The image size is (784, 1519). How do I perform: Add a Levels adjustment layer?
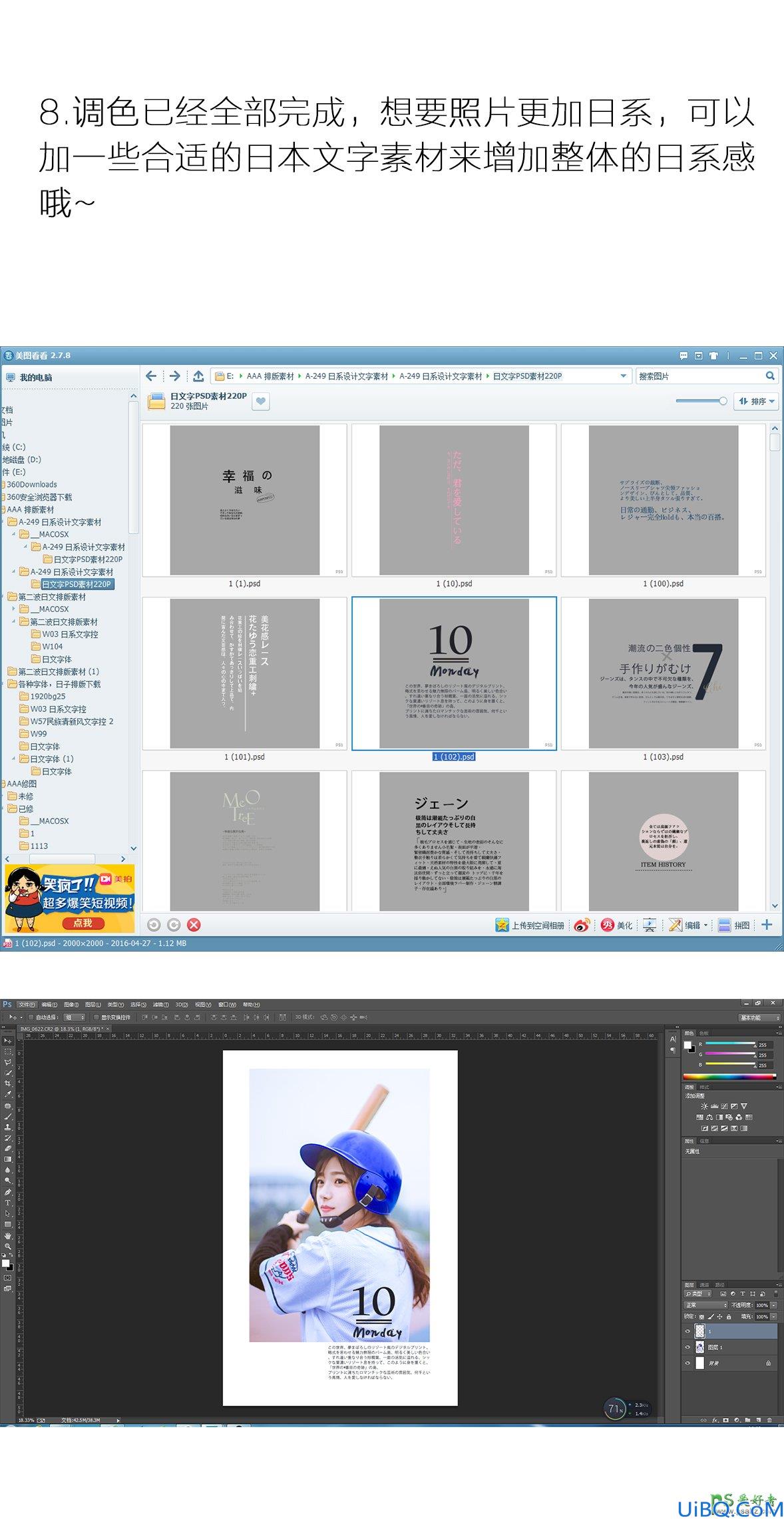pyautogui.click(x=715, y=1106)
